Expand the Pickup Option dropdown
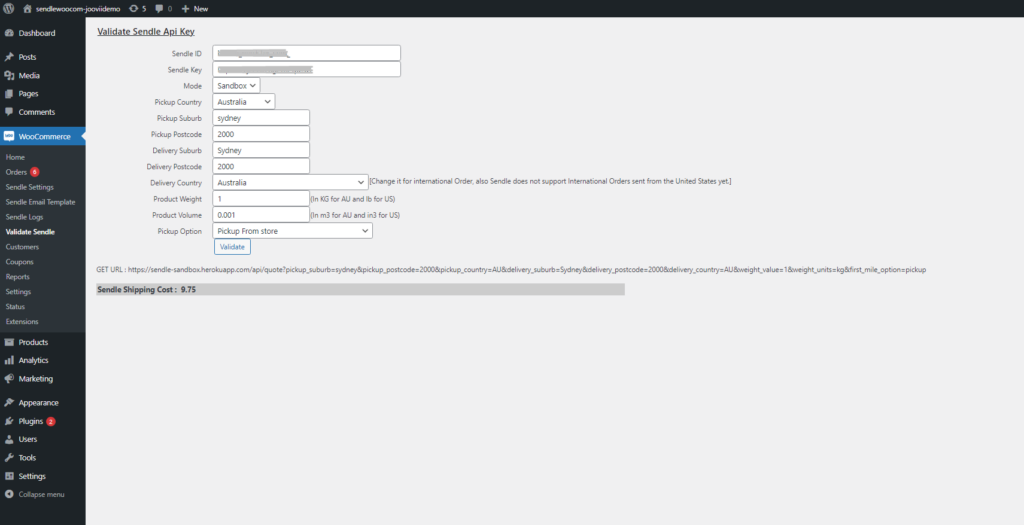The image size is (1024, 525). click(x=293, y=231)
